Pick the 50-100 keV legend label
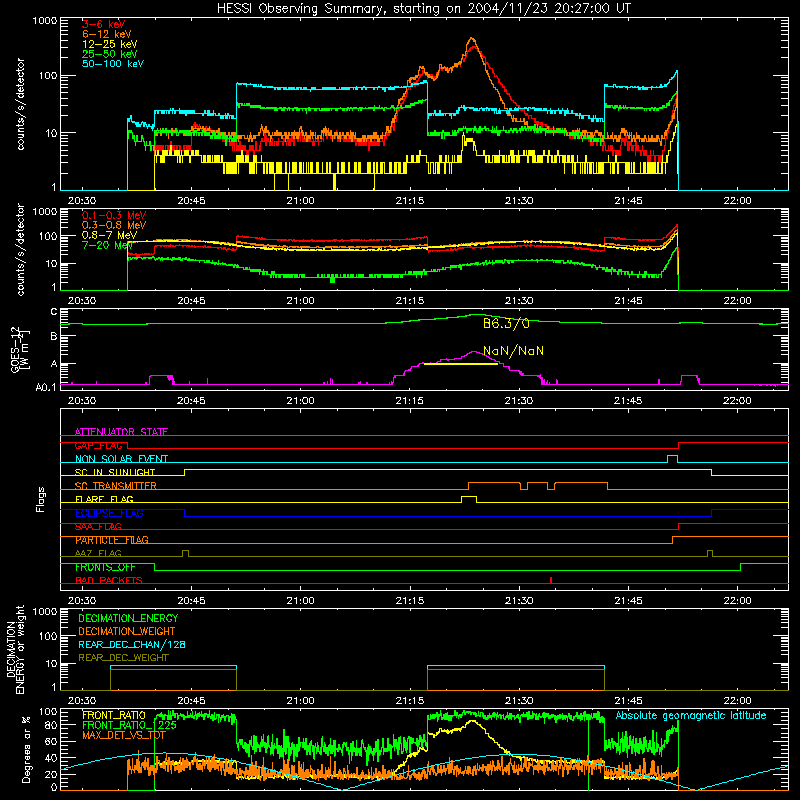Screen dimensions: 800x800 [x=113, y=64]
